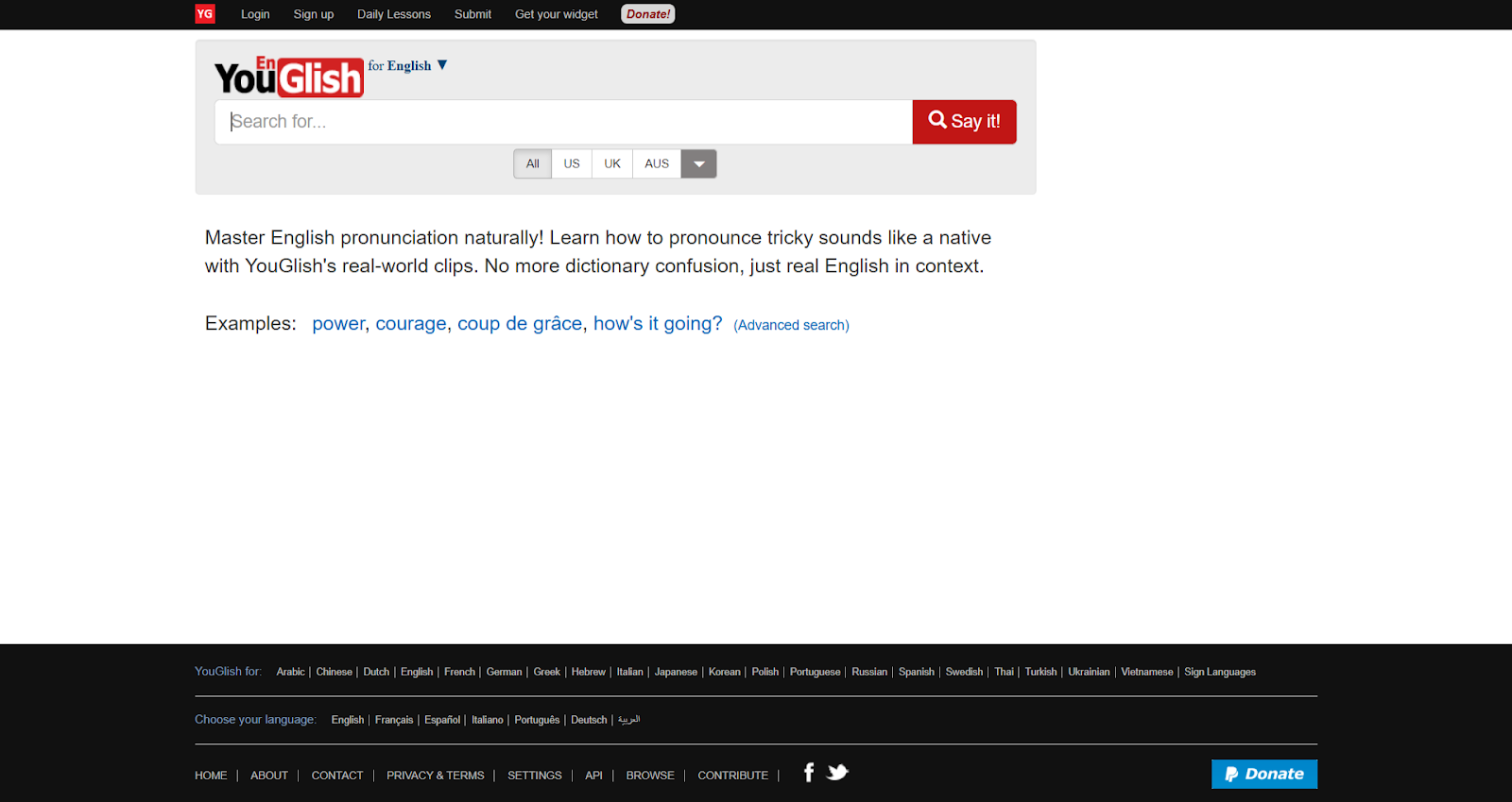Open YouGlish for Ukrainian
The width and height of the screenshot is (1512, 802).
[1089, 672]
